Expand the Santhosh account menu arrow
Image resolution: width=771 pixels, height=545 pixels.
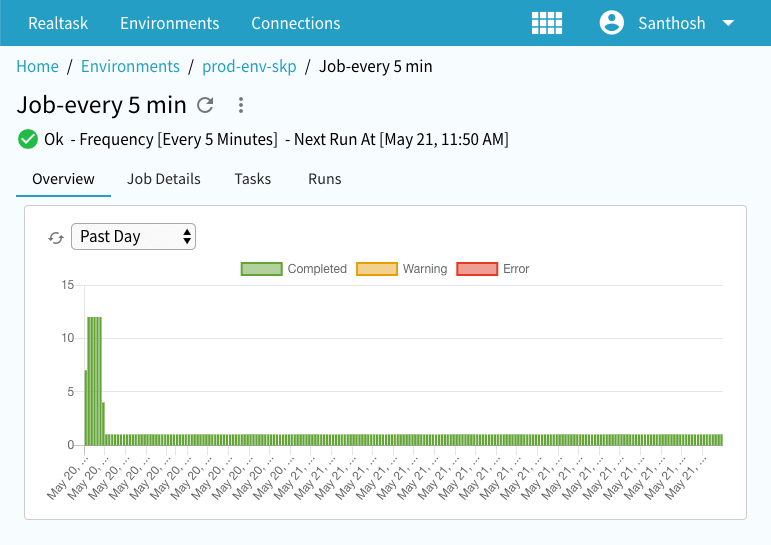click(728, 23)
